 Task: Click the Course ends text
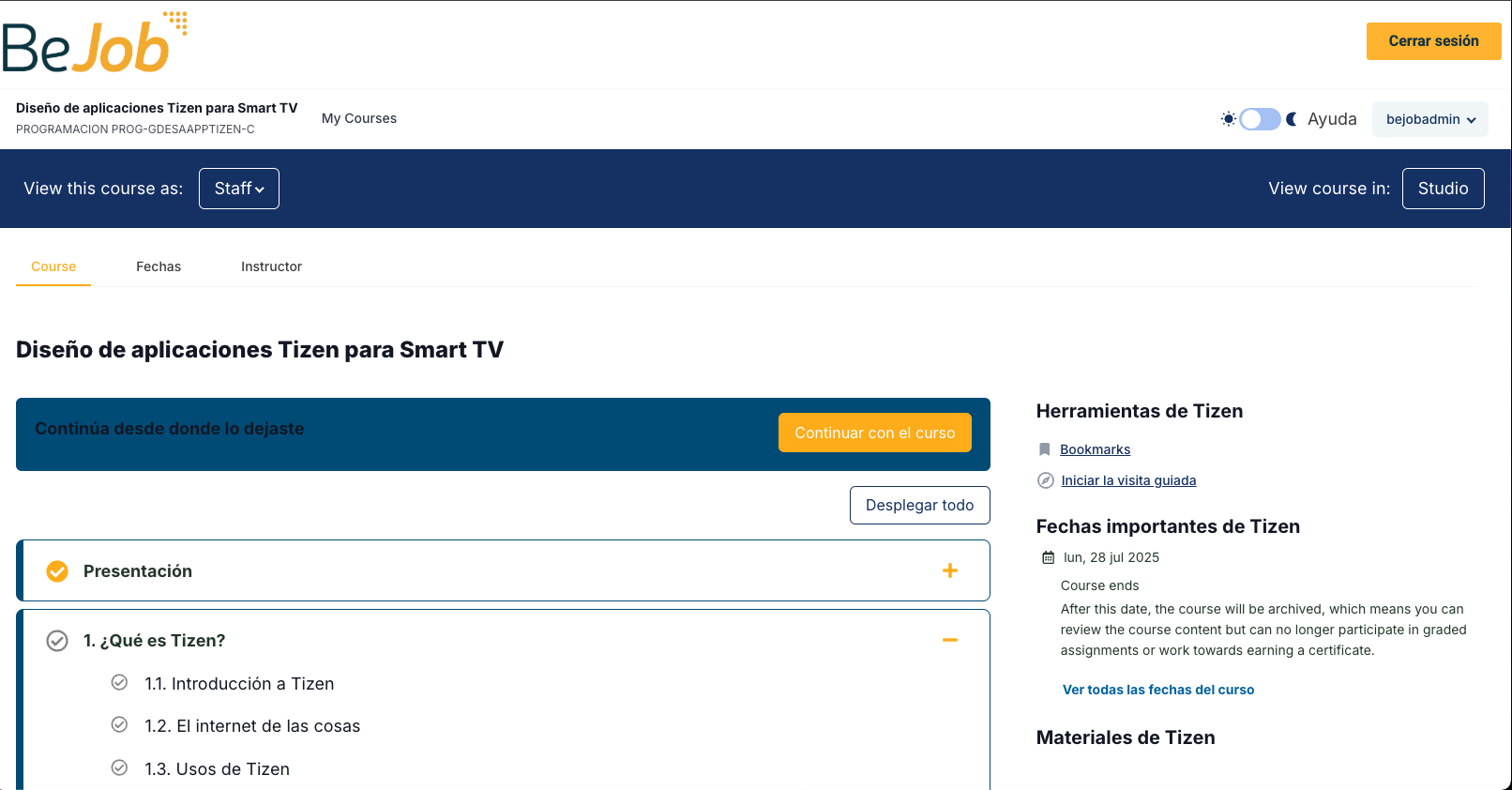tap(1100, 585)
